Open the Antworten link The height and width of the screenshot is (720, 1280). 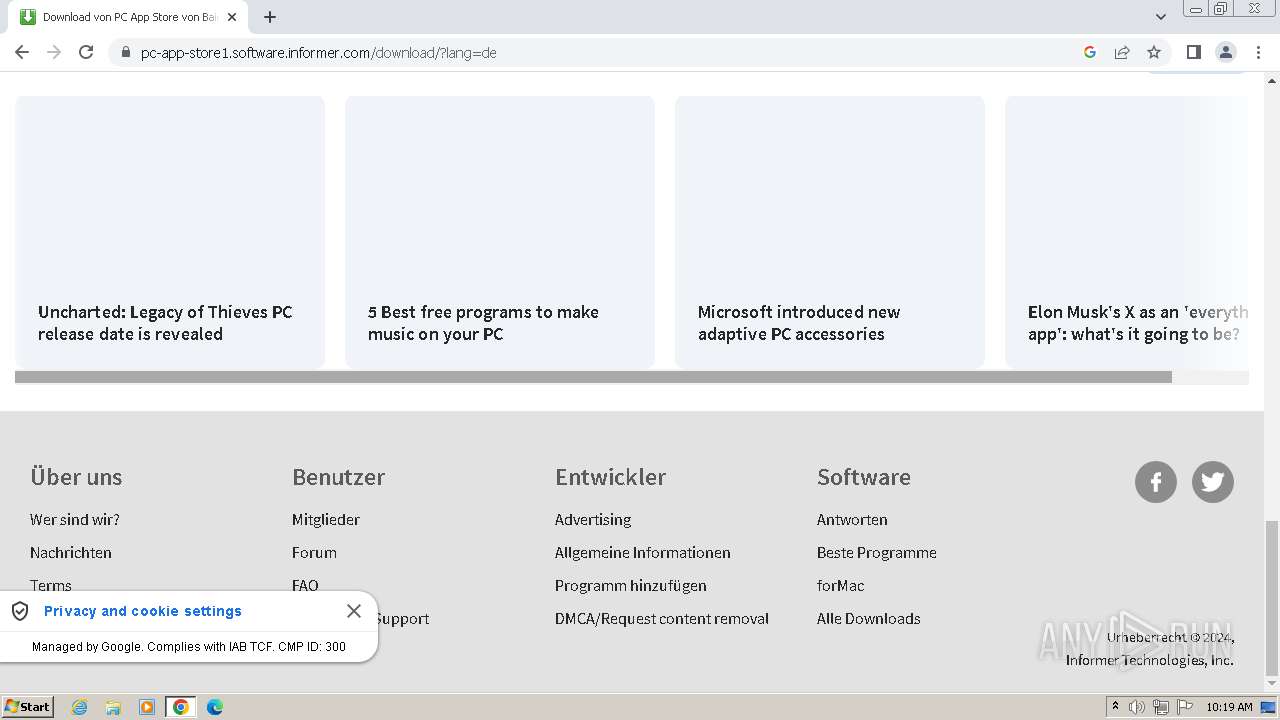tap(852, 519)
